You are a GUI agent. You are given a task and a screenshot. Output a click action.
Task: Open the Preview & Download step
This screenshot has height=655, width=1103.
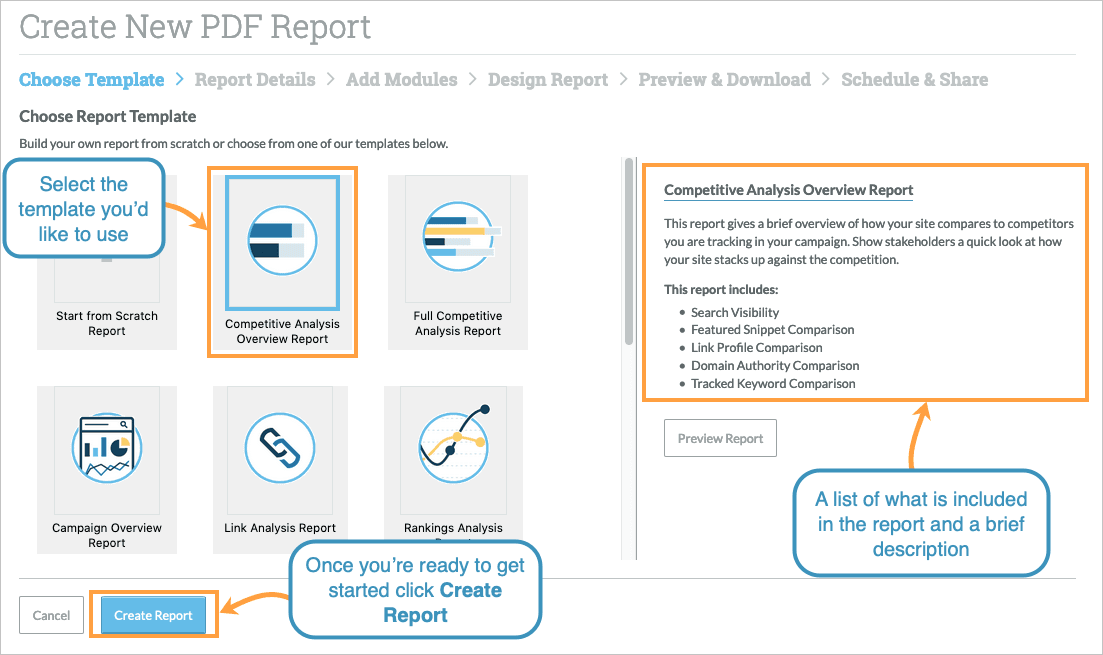(x=724, y=79)
